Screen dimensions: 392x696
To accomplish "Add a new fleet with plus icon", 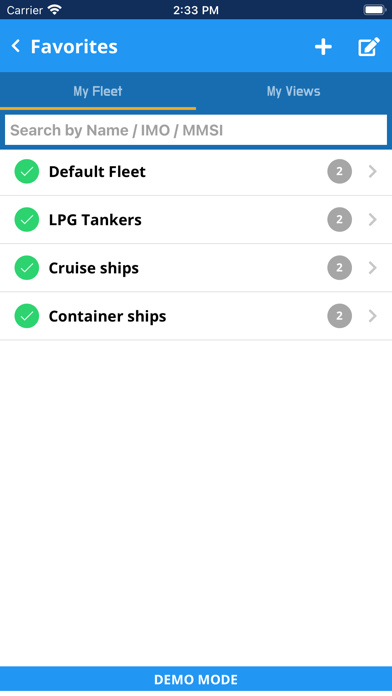I will [323, 47].
